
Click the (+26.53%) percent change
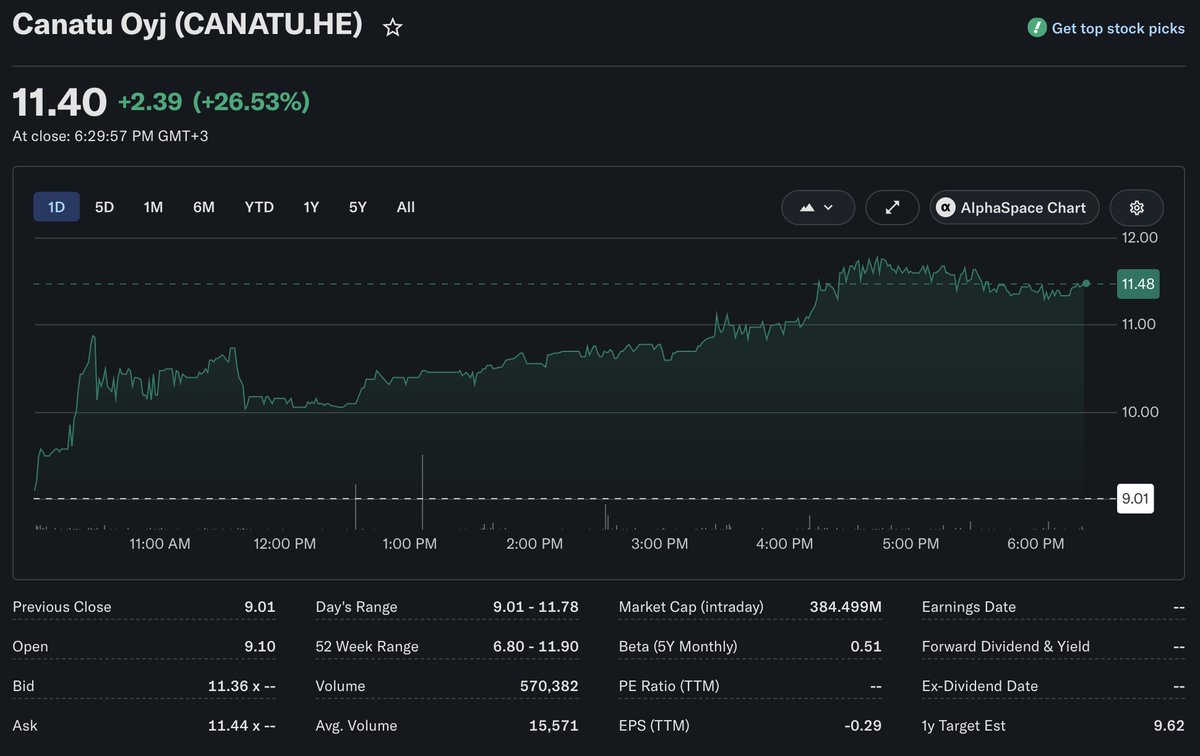[251, 102]
